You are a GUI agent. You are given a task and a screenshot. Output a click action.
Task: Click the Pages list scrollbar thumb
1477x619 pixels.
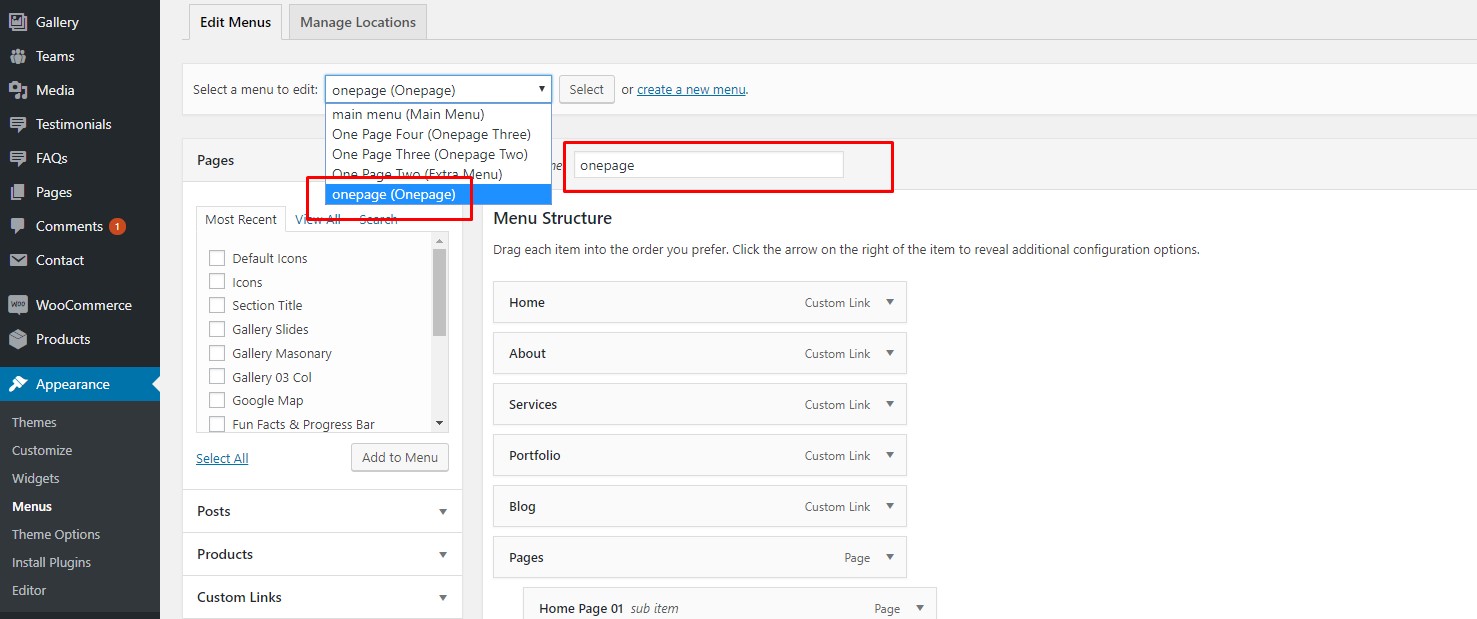tap(439, 292)
